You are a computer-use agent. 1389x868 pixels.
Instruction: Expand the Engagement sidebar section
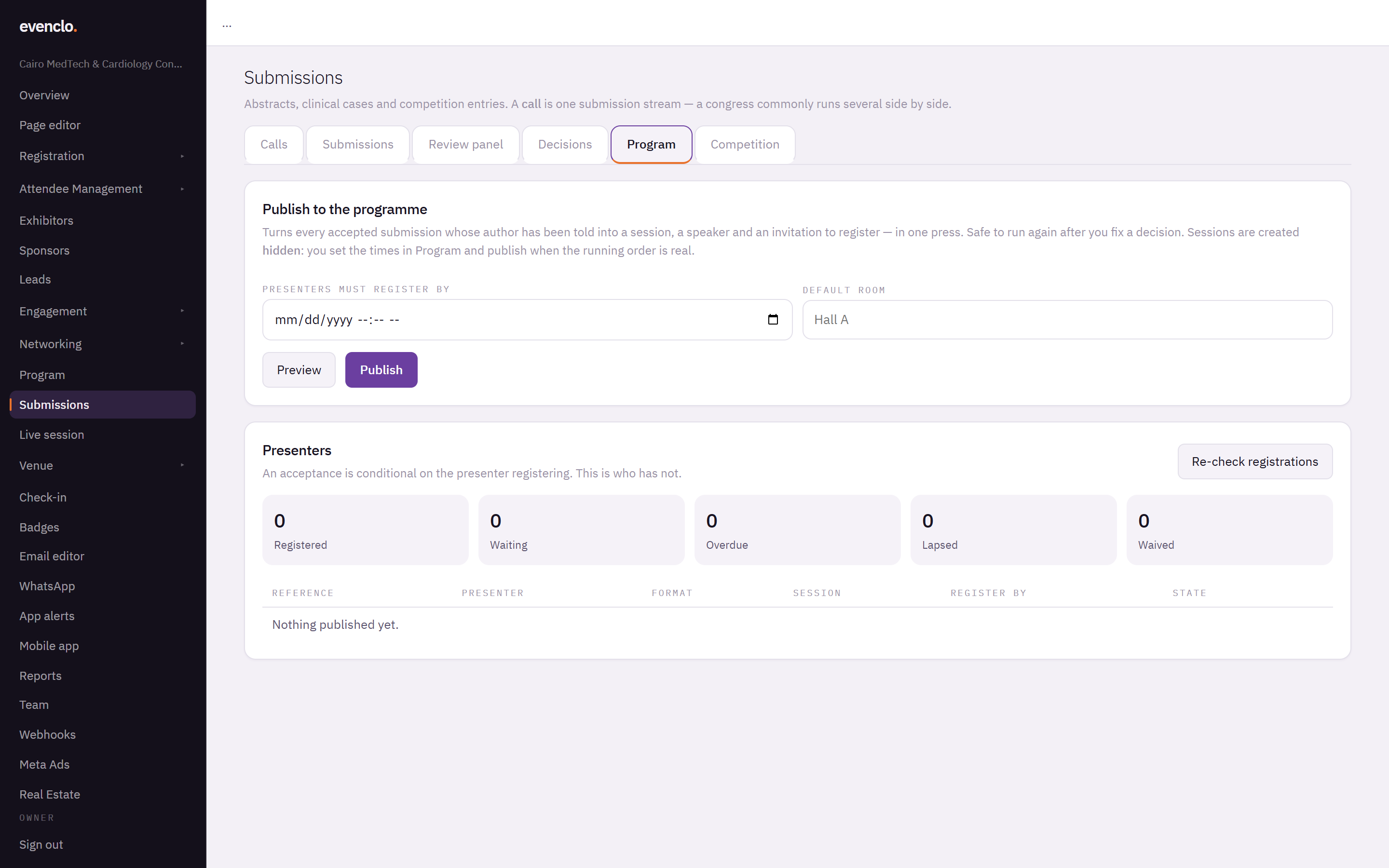click(x=102, y=311)
